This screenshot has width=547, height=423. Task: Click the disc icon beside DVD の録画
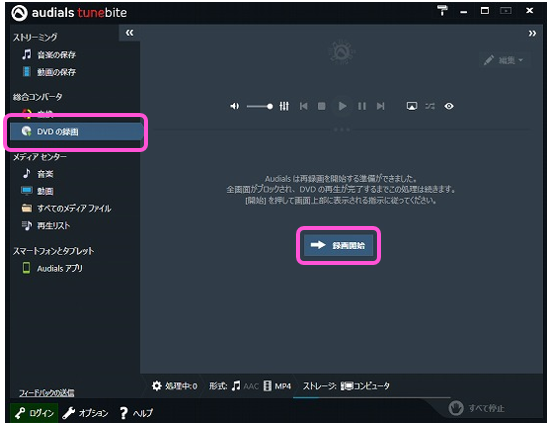coord(26,131)
